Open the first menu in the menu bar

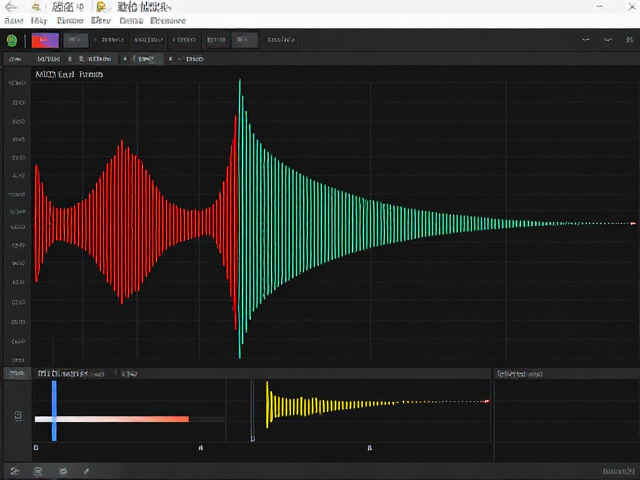(14, 20)
